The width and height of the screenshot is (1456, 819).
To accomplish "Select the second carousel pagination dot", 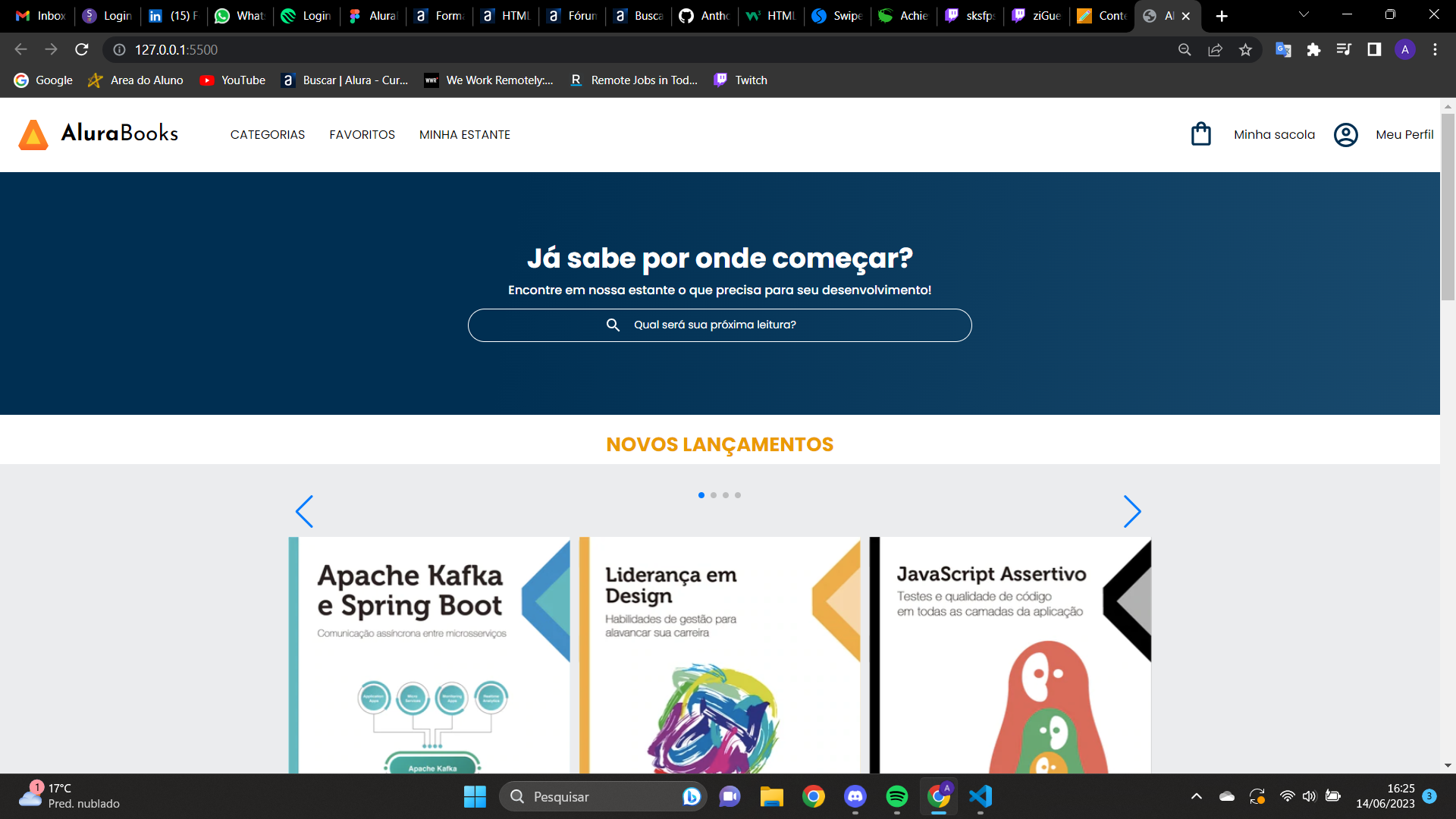I will pyautogui.click(x=714, y=495).
